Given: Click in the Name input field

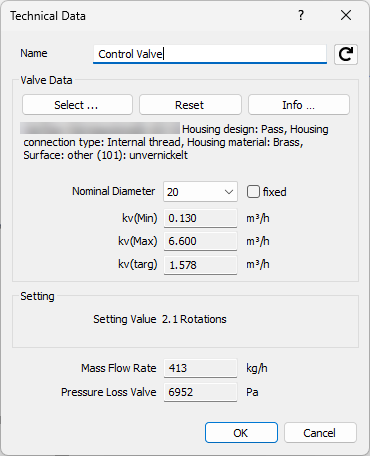Looking at the screenshot, I should coord(210,54).
